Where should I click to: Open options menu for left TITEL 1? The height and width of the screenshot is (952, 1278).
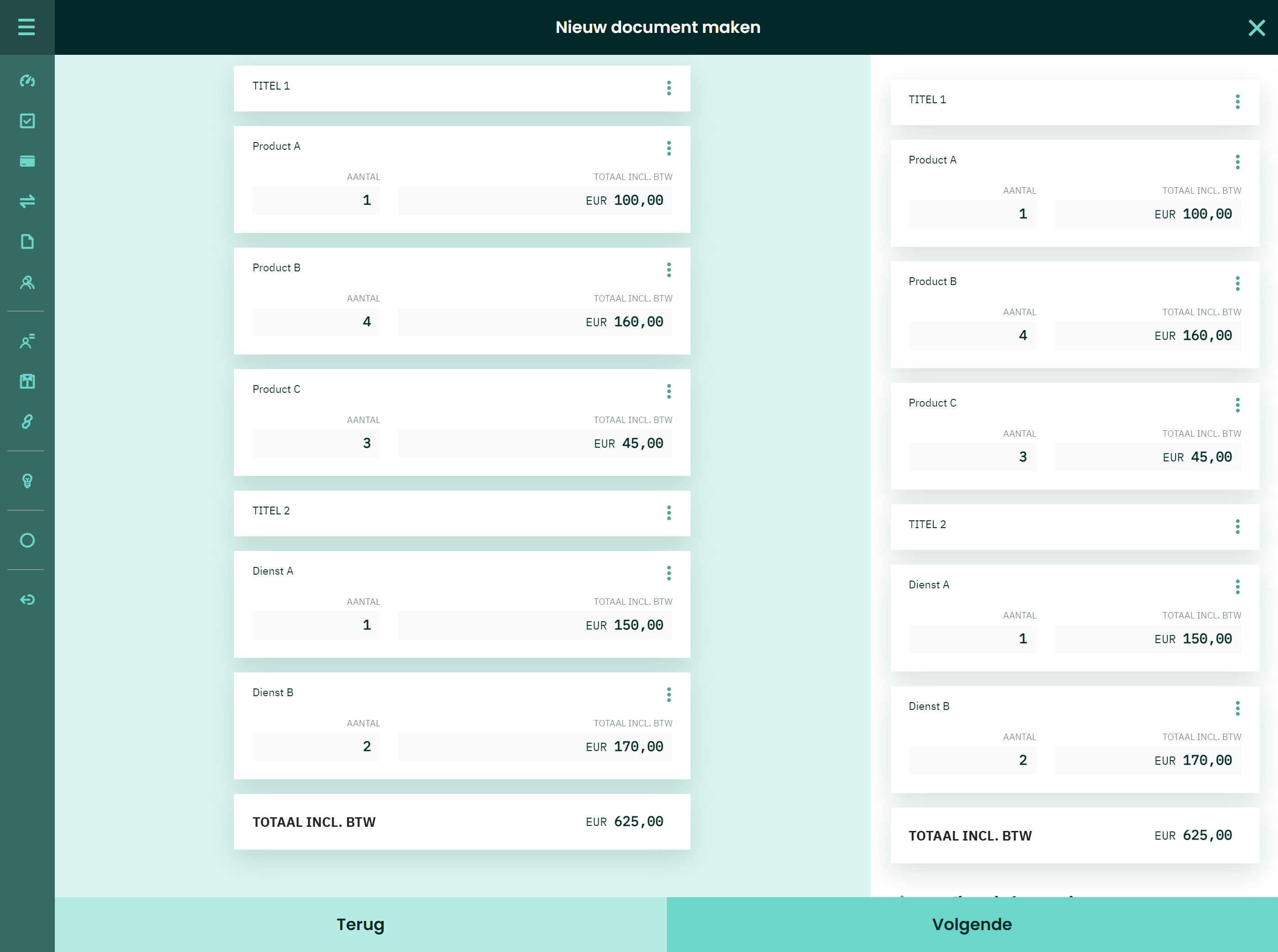pyautogui.click(x=668, y=88)
